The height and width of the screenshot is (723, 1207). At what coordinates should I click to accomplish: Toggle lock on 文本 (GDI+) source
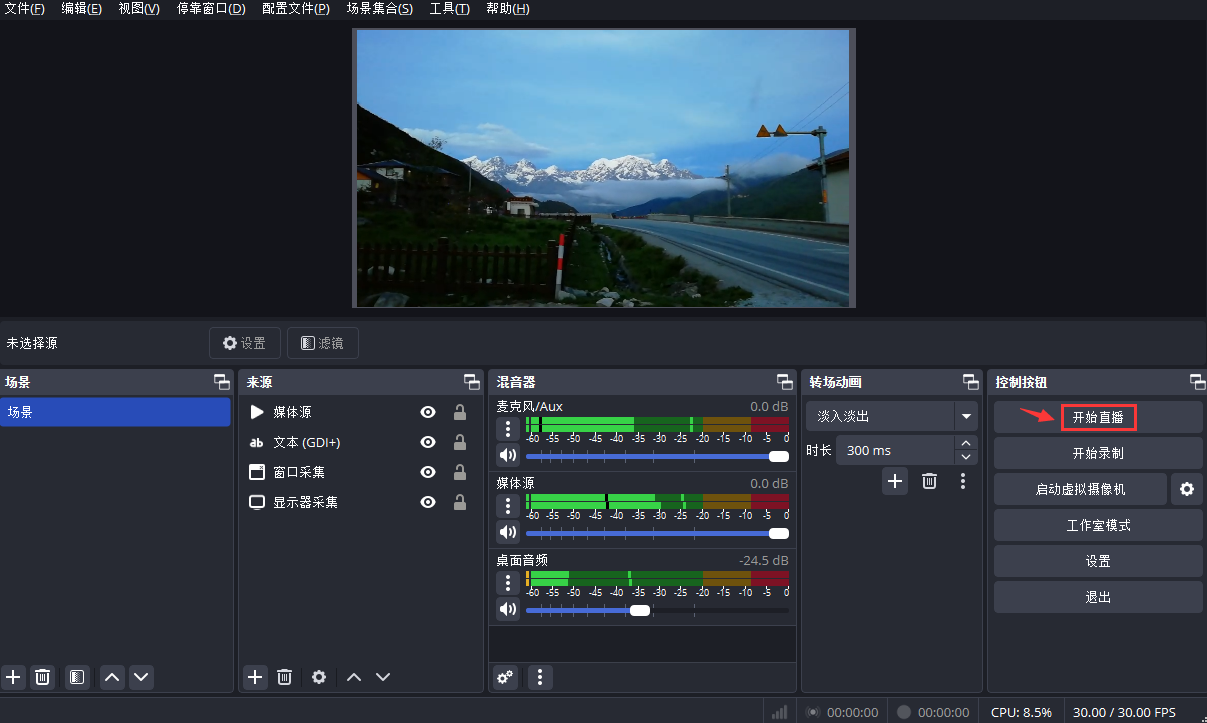[x=460, y=442]
